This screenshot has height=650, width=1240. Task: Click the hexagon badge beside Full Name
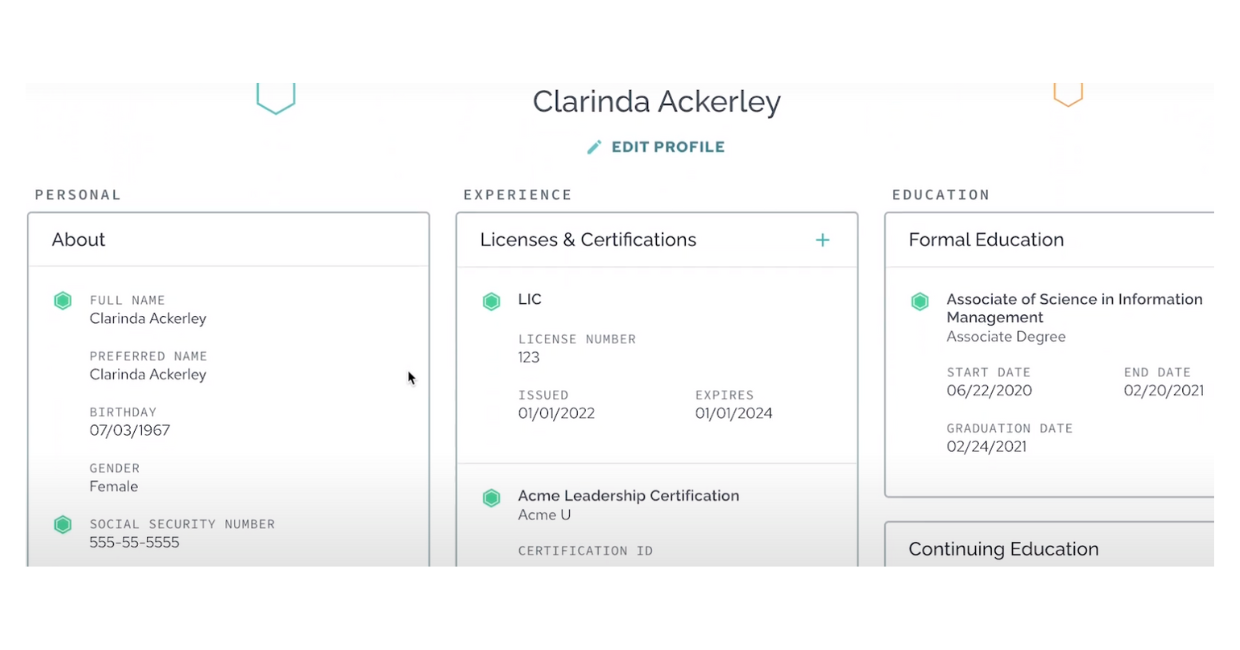coord(63,300)
